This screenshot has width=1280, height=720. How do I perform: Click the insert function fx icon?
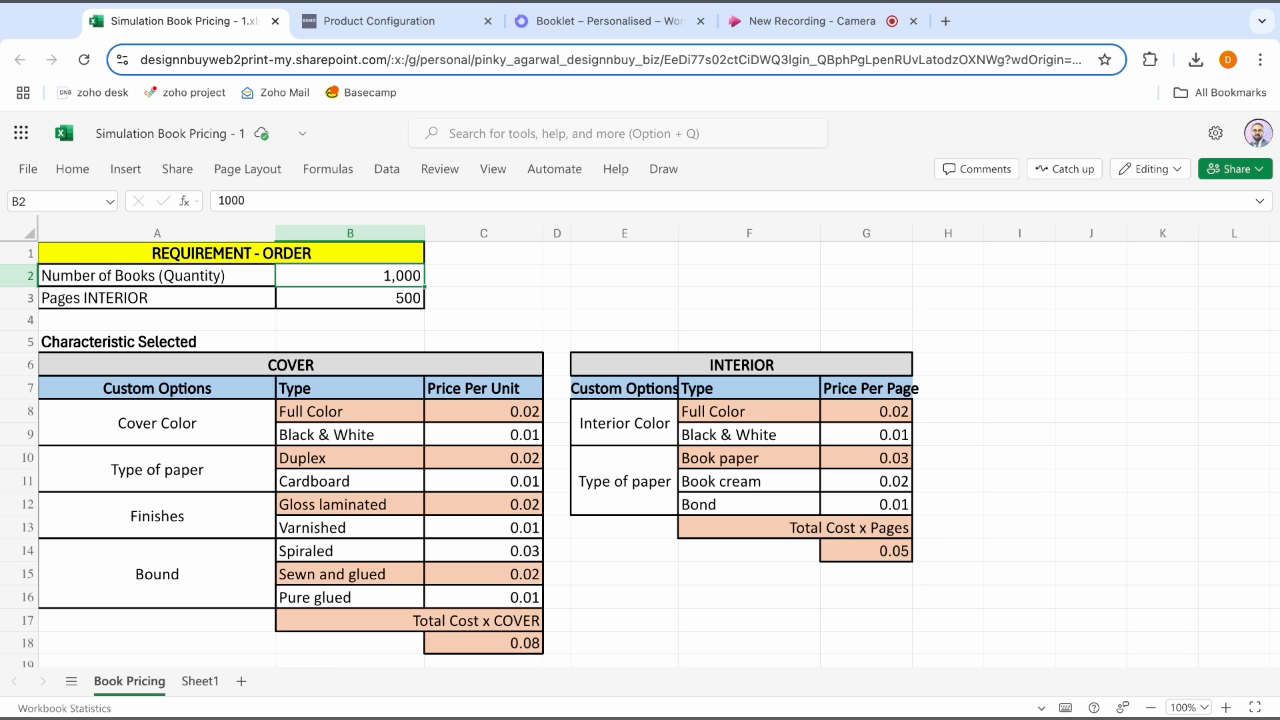click(184, 201)
